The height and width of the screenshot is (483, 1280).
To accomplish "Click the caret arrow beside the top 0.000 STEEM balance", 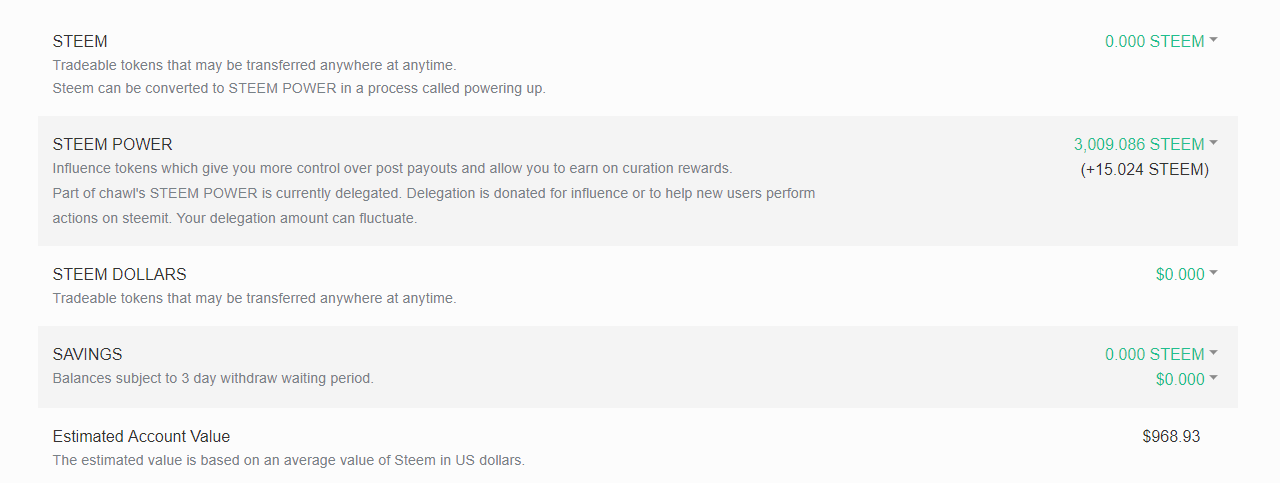I will pos(1213,40).
